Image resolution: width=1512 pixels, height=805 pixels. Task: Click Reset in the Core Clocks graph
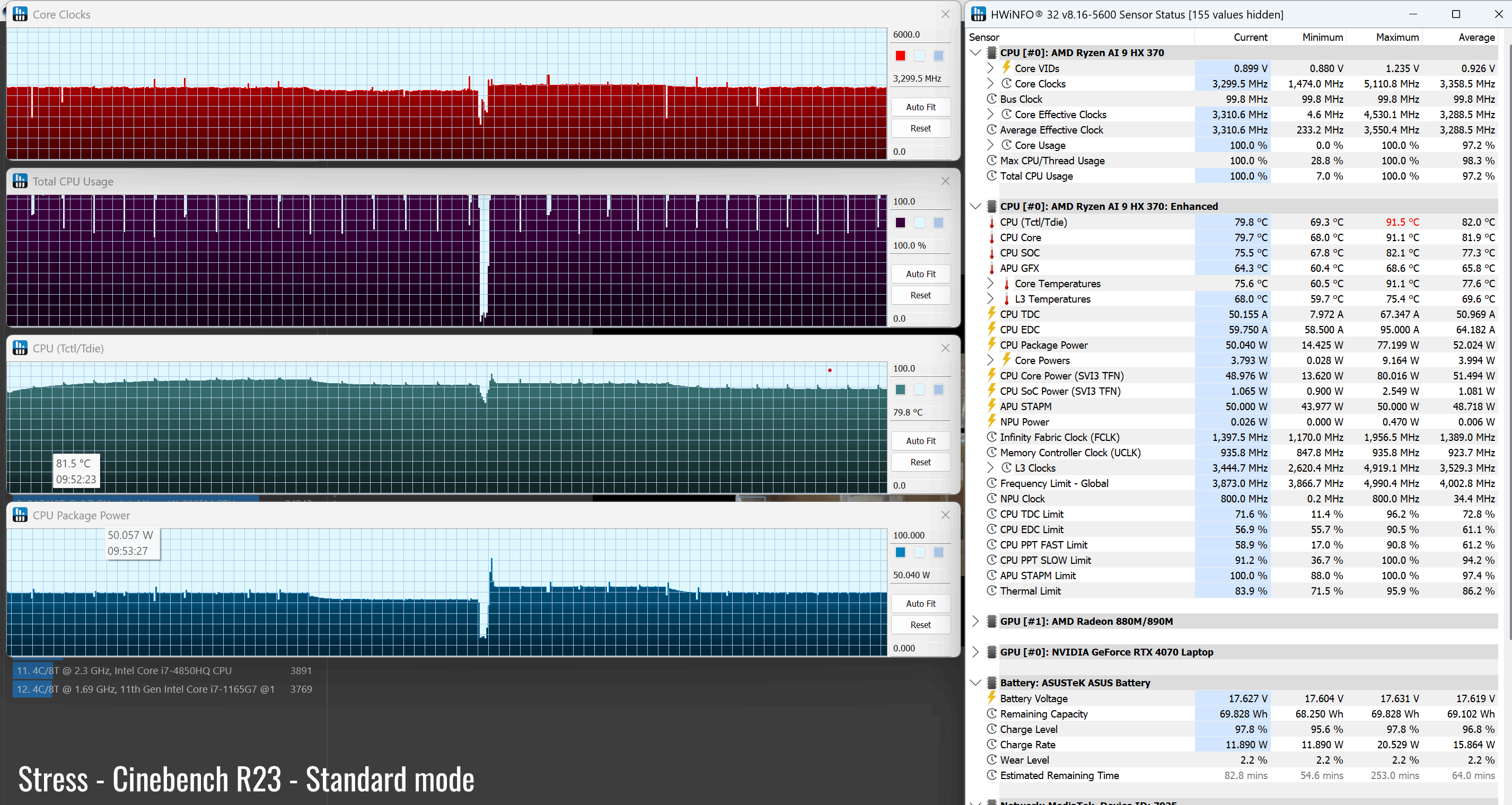pyautogui.click(x=920, y=128)
